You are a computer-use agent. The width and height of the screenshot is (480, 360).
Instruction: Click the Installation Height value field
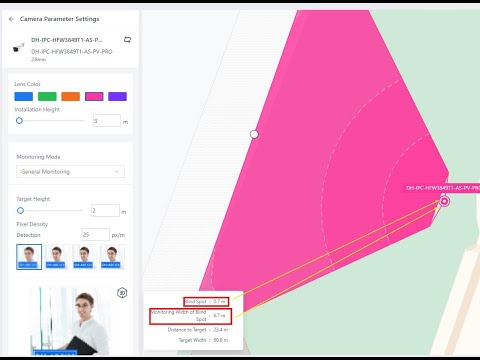click(107, 121)
